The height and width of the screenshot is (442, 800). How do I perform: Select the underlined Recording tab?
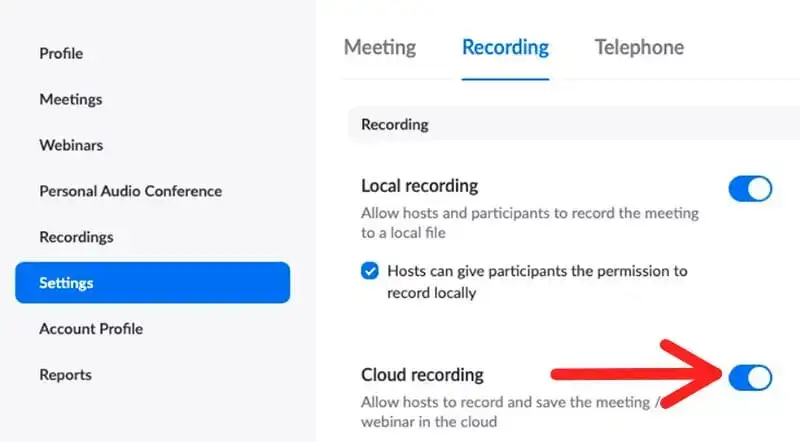click(505, 47)
